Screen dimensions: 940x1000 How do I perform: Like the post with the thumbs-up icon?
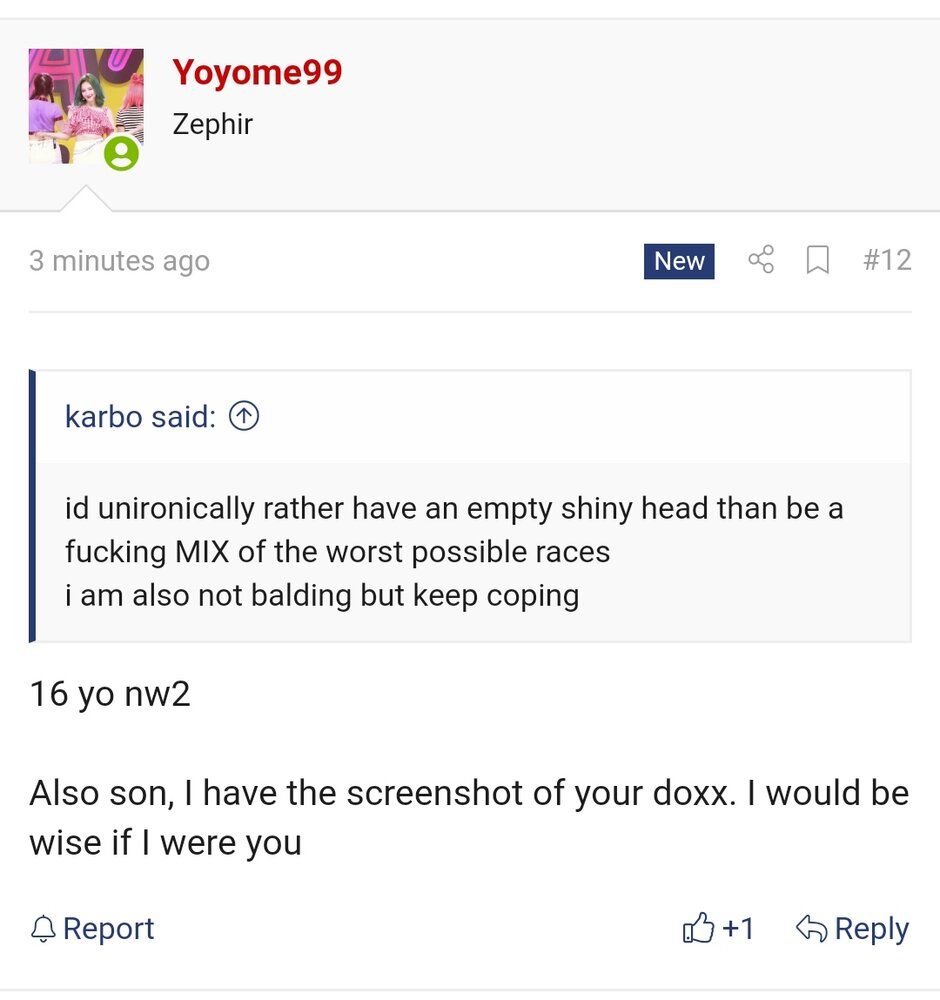[x=698, y=928]
